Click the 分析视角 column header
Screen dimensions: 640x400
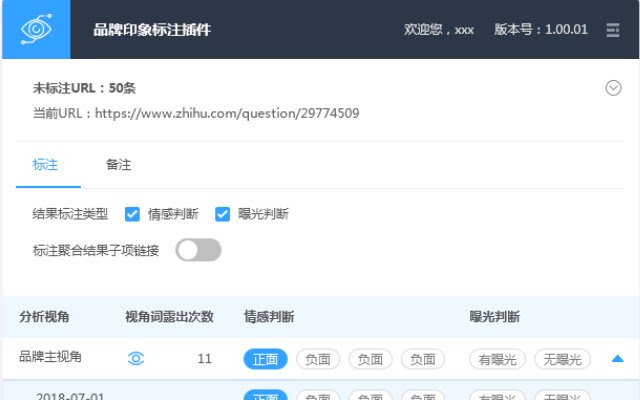coord(44,317)
